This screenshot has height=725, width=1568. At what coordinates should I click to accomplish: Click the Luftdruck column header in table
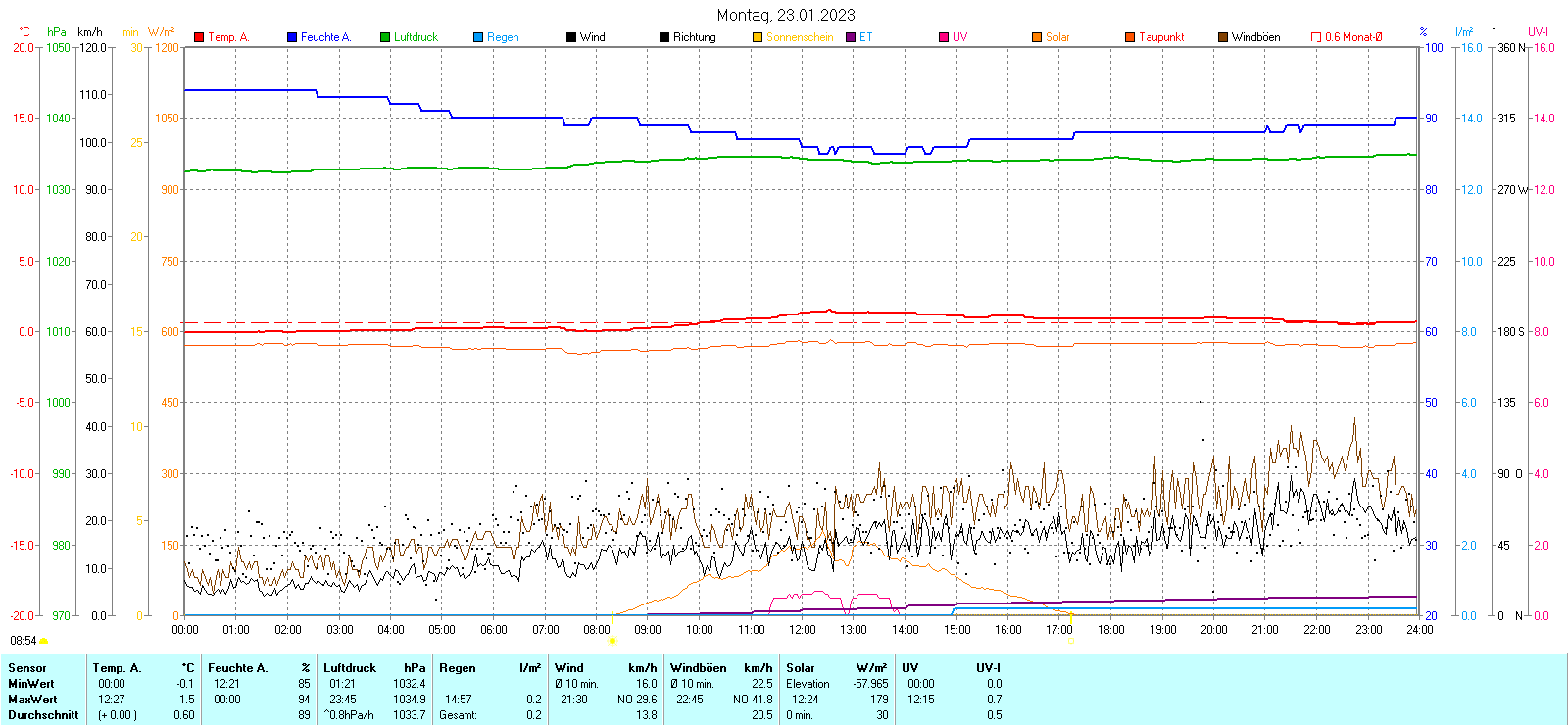[350, 668]
